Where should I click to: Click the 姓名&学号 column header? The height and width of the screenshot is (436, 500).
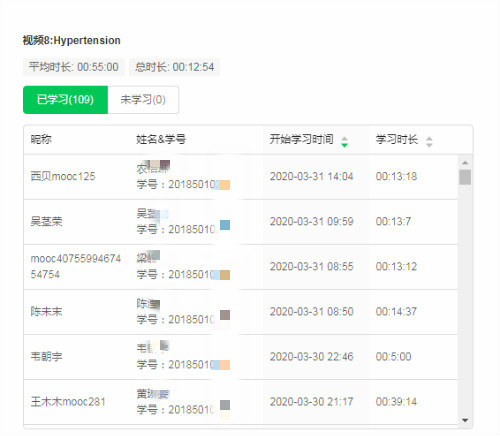click(x=161, y=139)
